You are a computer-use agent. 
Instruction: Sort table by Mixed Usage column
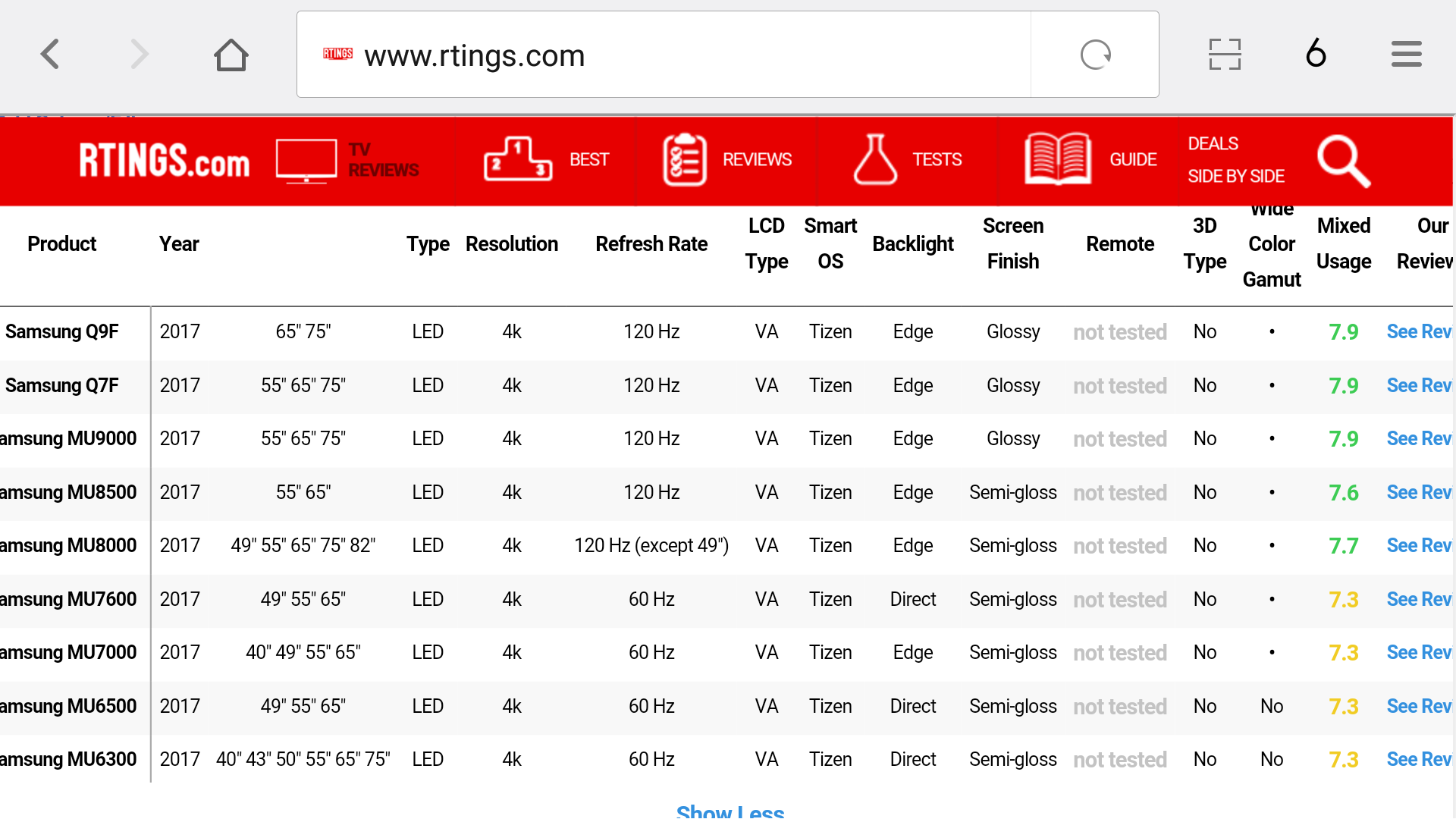tap(1343, 243)
